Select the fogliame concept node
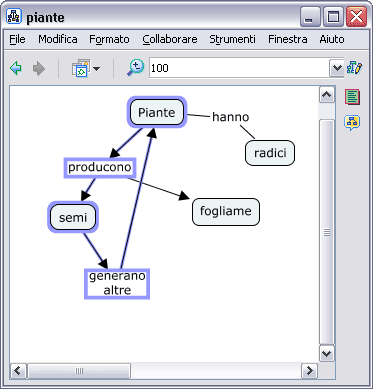Image resolution: width=373 pixels, height=389 pixels. 226,212
